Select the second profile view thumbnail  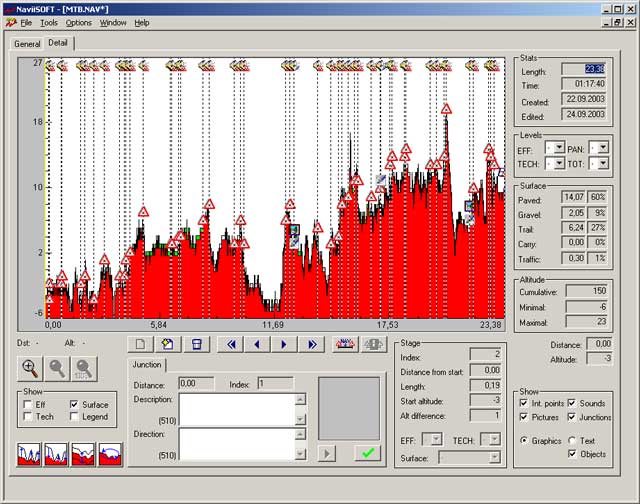56,455
